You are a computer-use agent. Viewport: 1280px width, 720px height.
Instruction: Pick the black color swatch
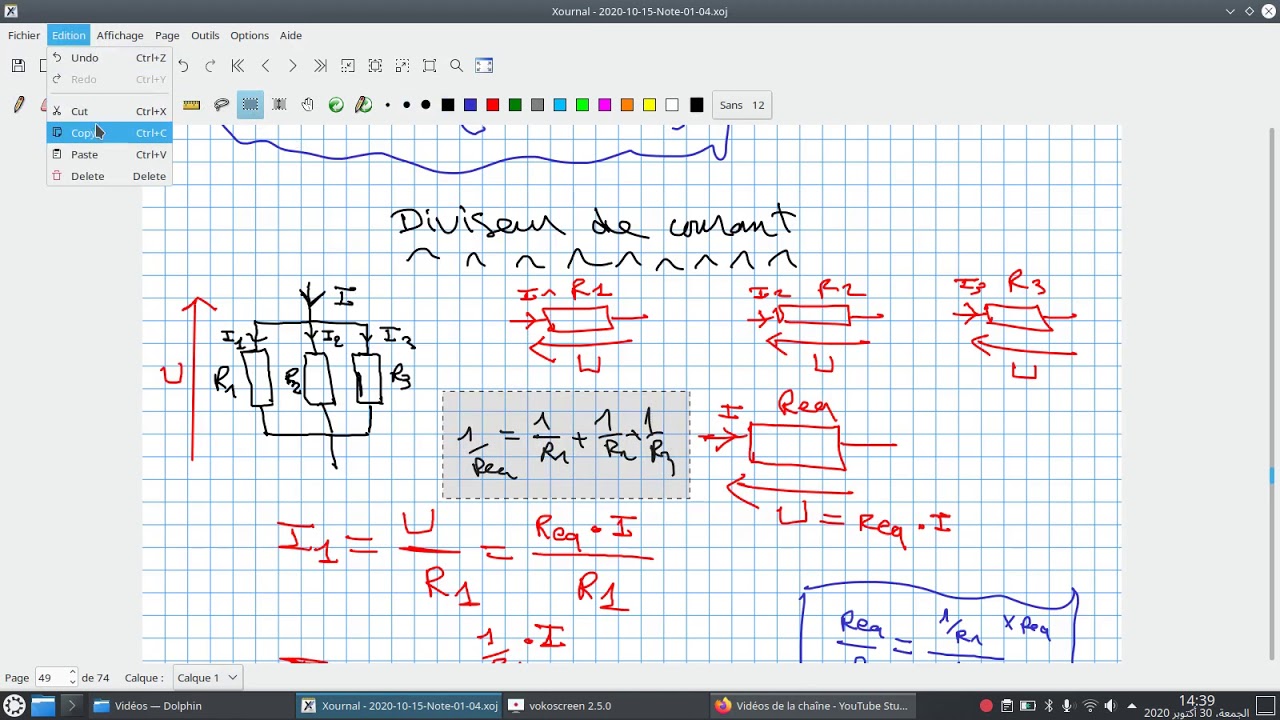[448, 105]
